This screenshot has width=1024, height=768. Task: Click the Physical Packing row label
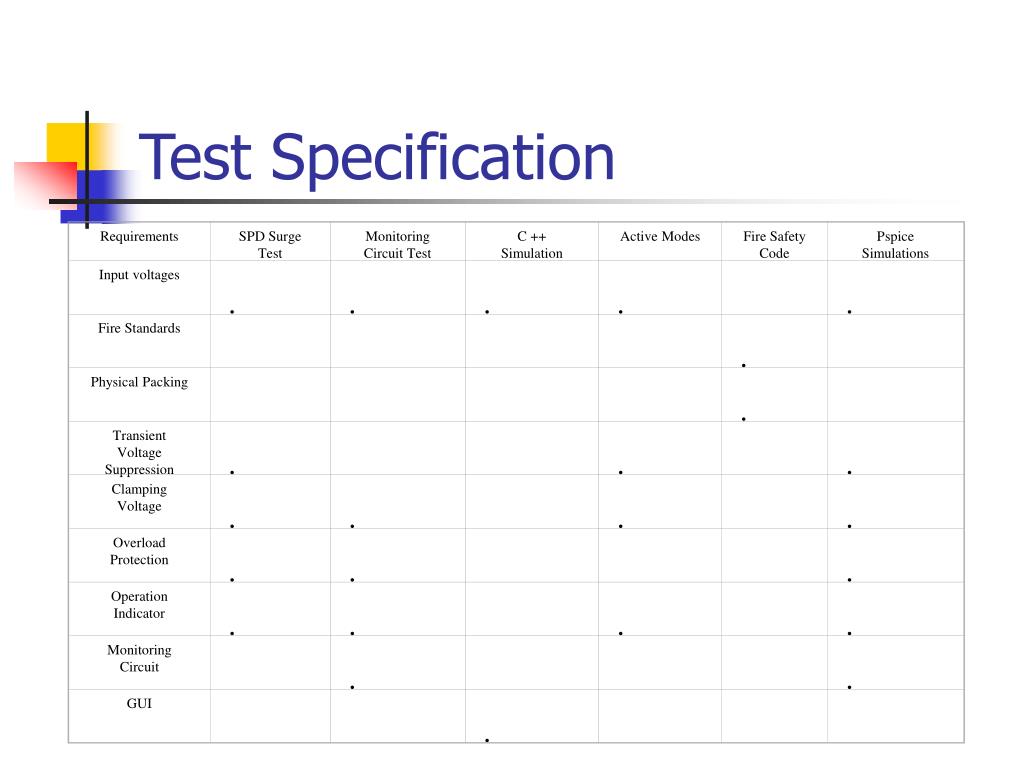coord(139,382)
